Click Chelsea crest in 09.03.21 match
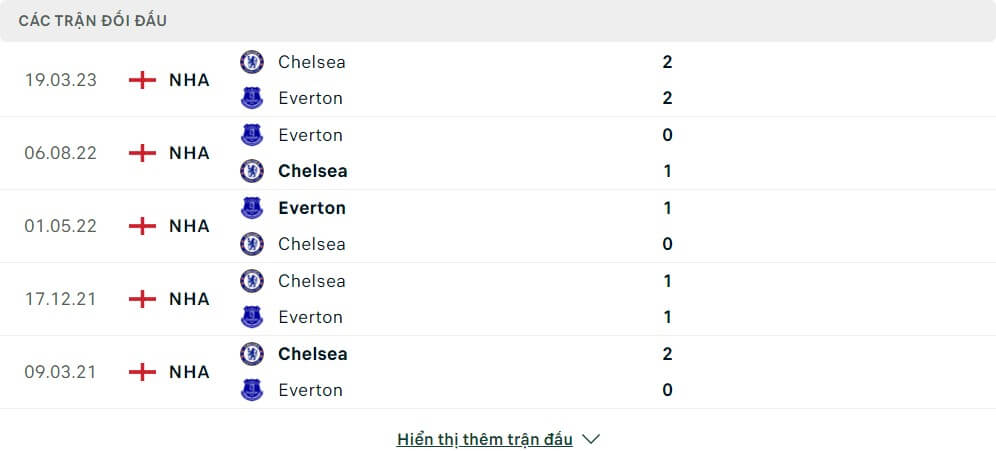Screen dimensions: 996x451 click(252, 354)
